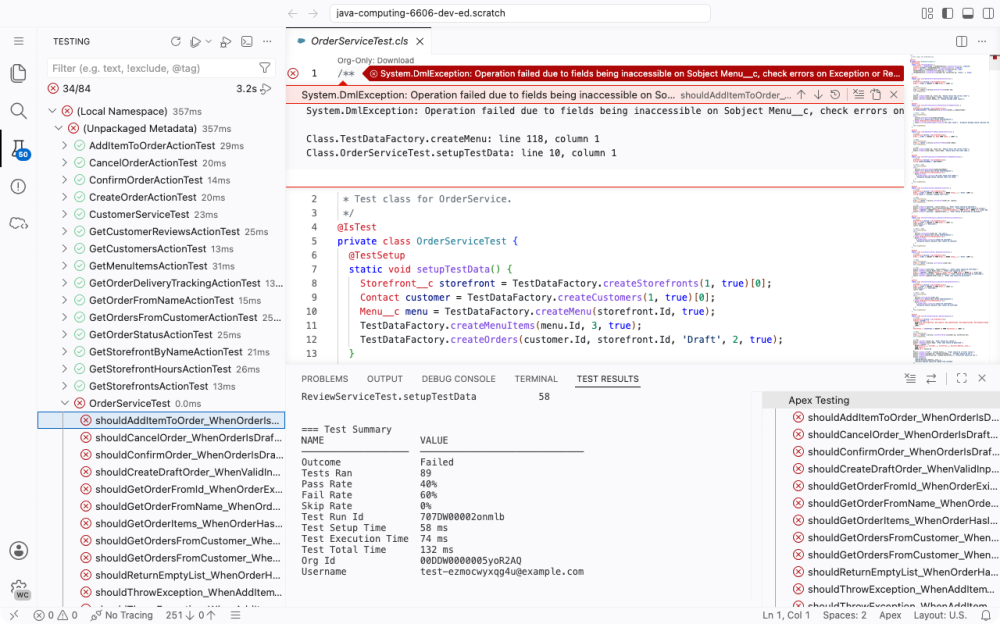This screenshot has height=624, width=1000.
Task: Open the Salesforce cloud icon in activity bar
Action: click(18, 223)
